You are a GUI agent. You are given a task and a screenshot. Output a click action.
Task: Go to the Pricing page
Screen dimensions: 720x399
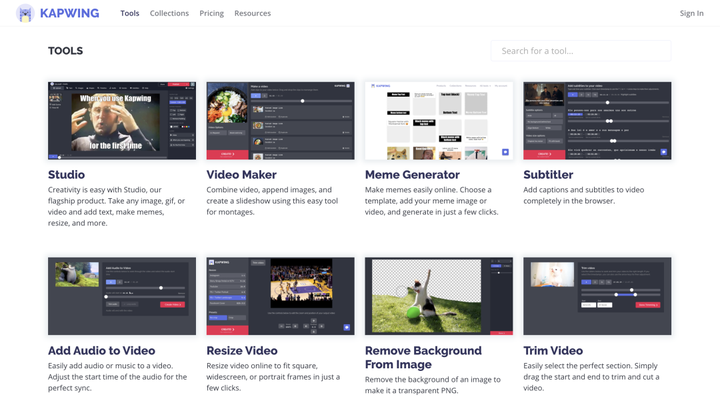pos(212,13)
